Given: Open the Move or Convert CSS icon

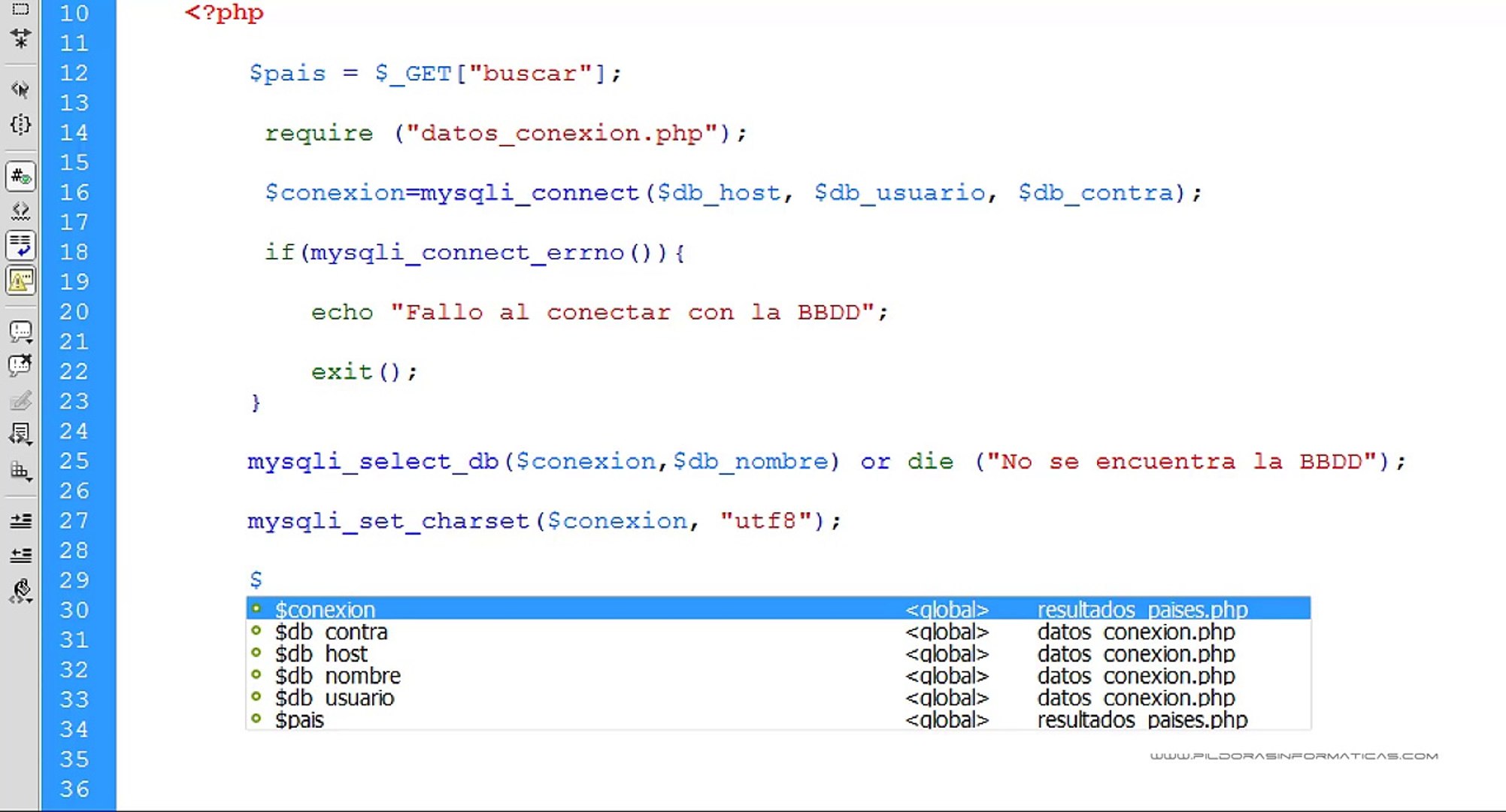Looking at the screenshot, I should tap(20, 471).
